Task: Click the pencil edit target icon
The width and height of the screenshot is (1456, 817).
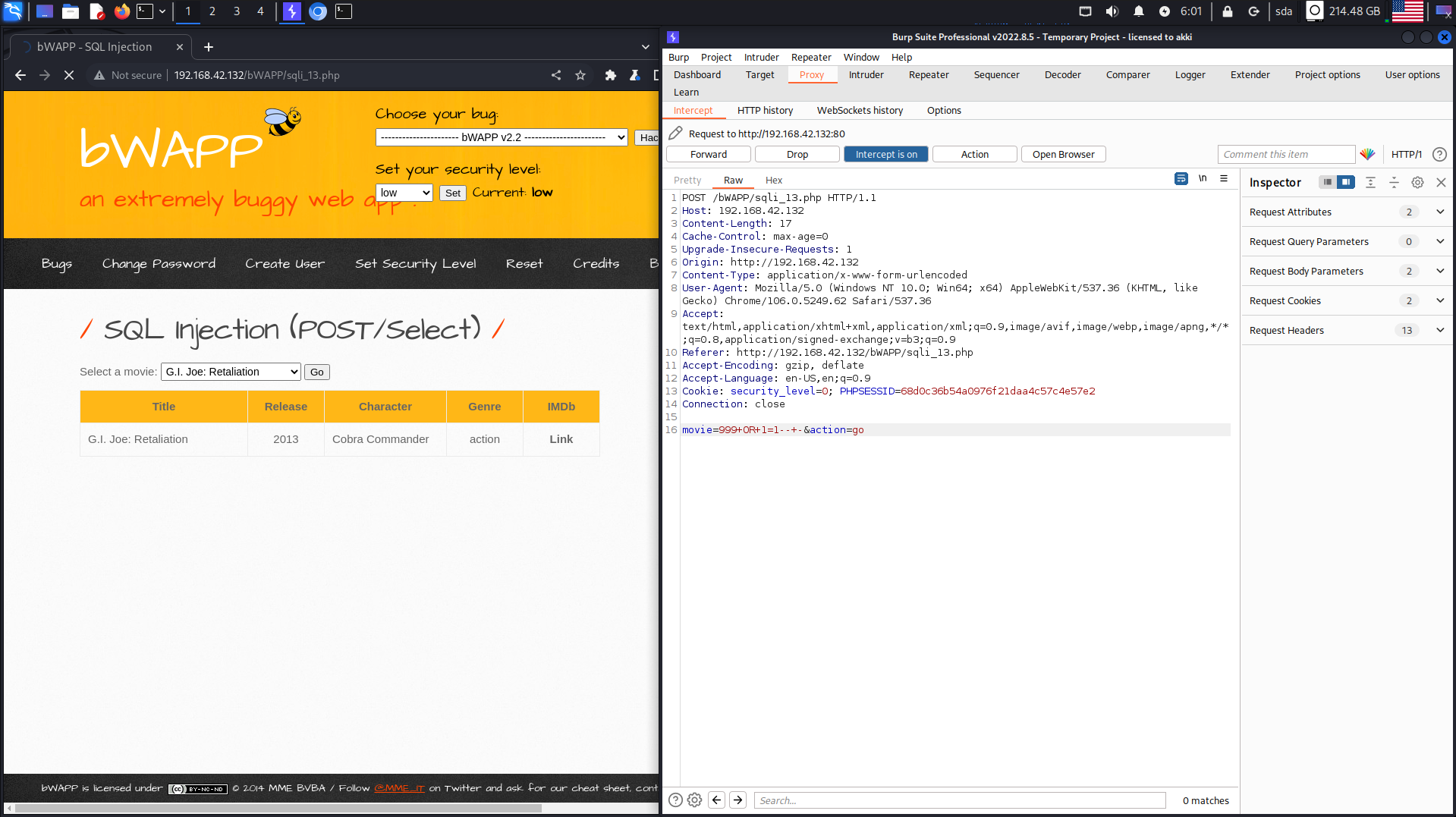Action: tap(675, 134)
